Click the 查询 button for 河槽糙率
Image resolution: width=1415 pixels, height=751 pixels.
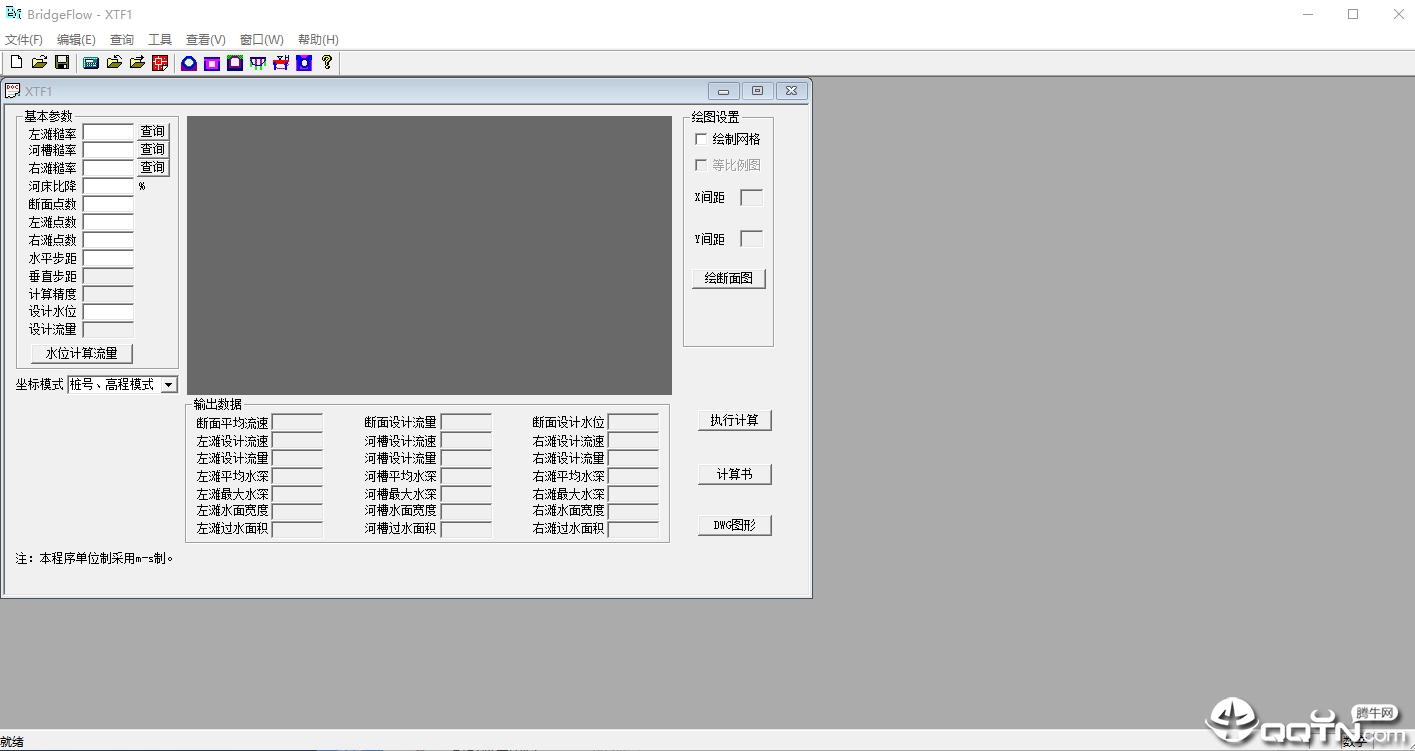pyautogui.click(x=153, y=150)
